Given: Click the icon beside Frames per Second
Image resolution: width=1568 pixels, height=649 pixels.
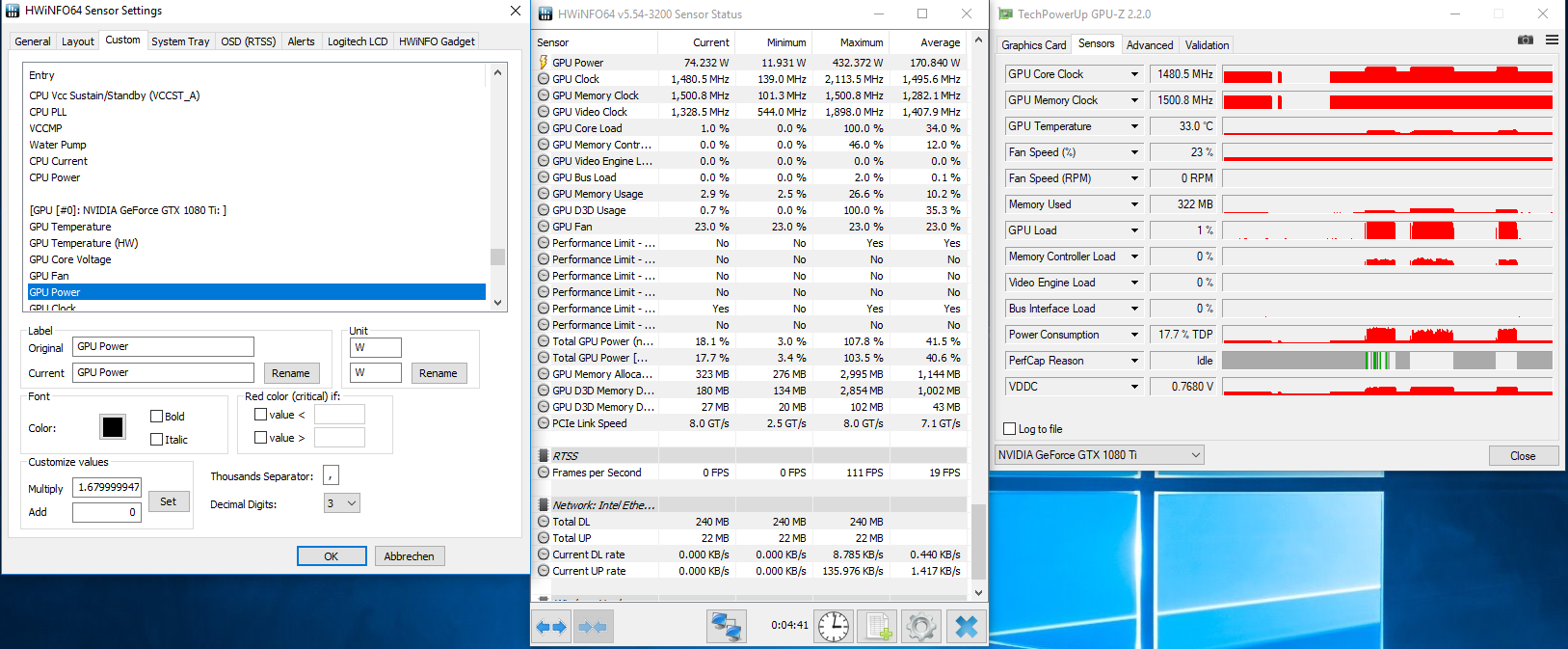Looking at the screenshot, I should coord(544,473).
